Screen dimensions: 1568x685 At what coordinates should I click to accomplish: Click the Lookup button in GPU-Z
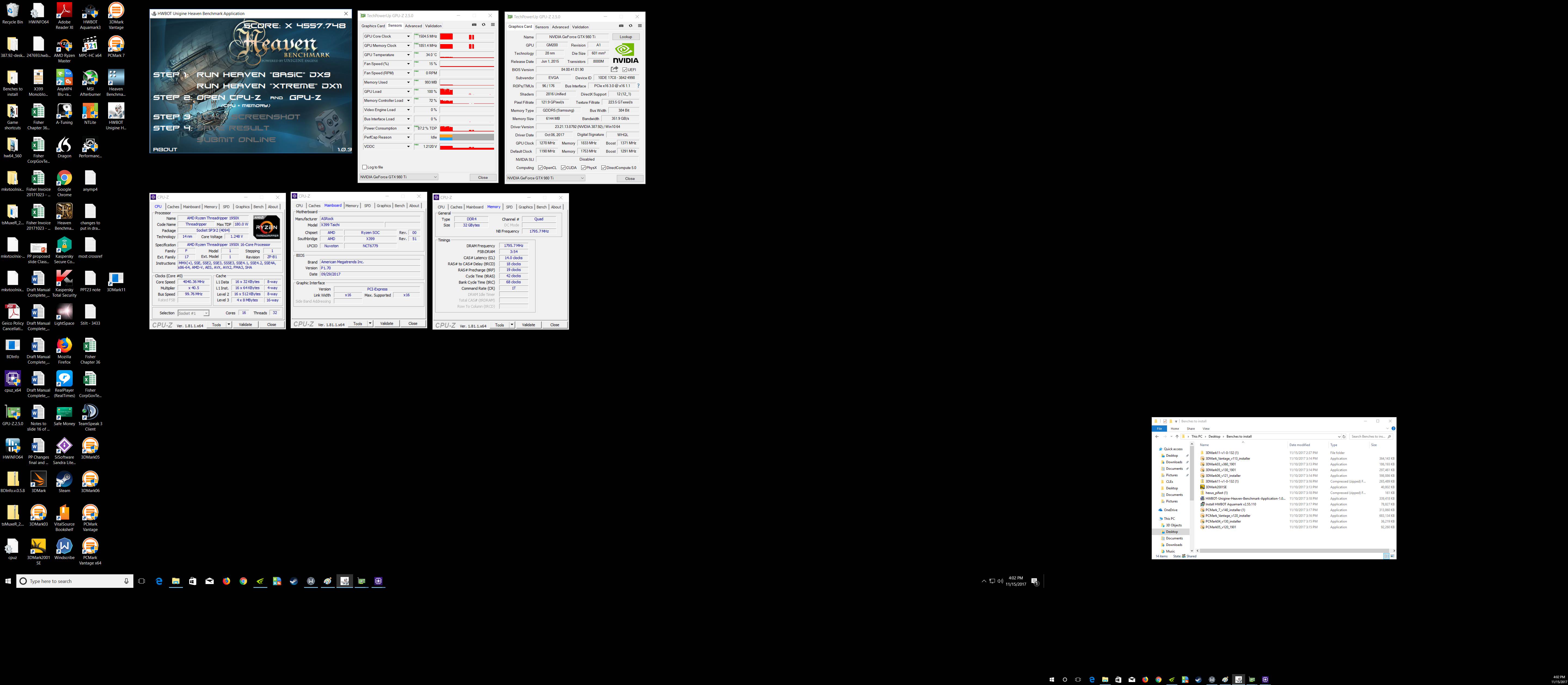pyautogui.click(x=626, y=36)
